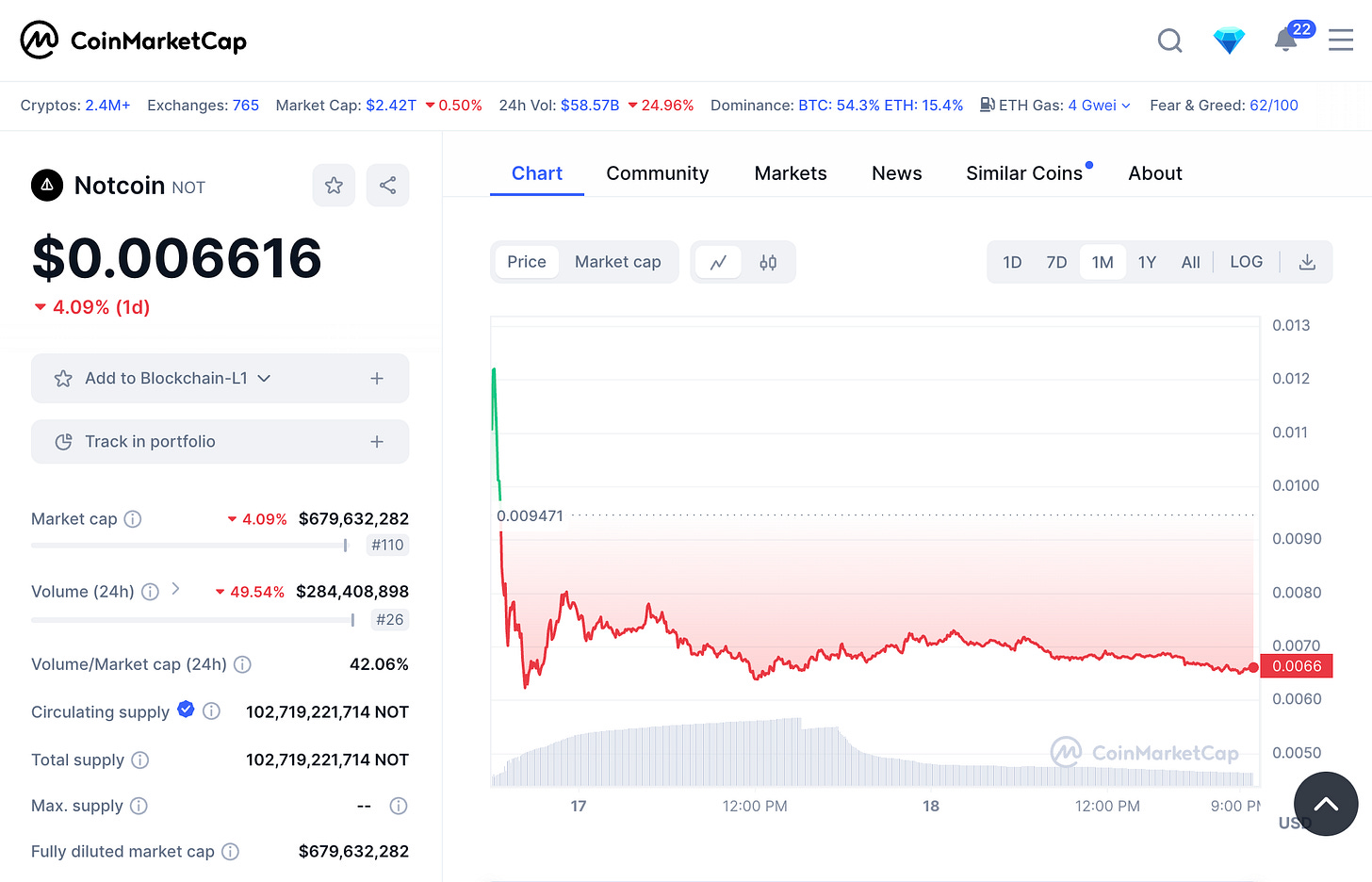Viewport: 1372px width, 882px height.
Task: Switch to the line chart icon
Action: [718, 262]
